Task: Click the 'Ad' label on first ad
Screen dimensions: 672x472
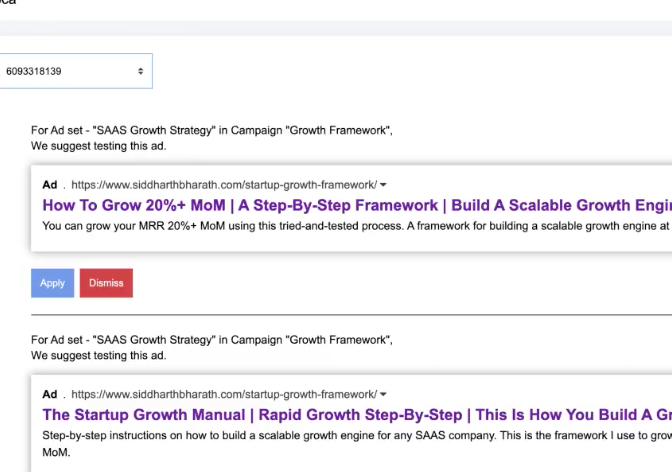Action: click(50, 185)
